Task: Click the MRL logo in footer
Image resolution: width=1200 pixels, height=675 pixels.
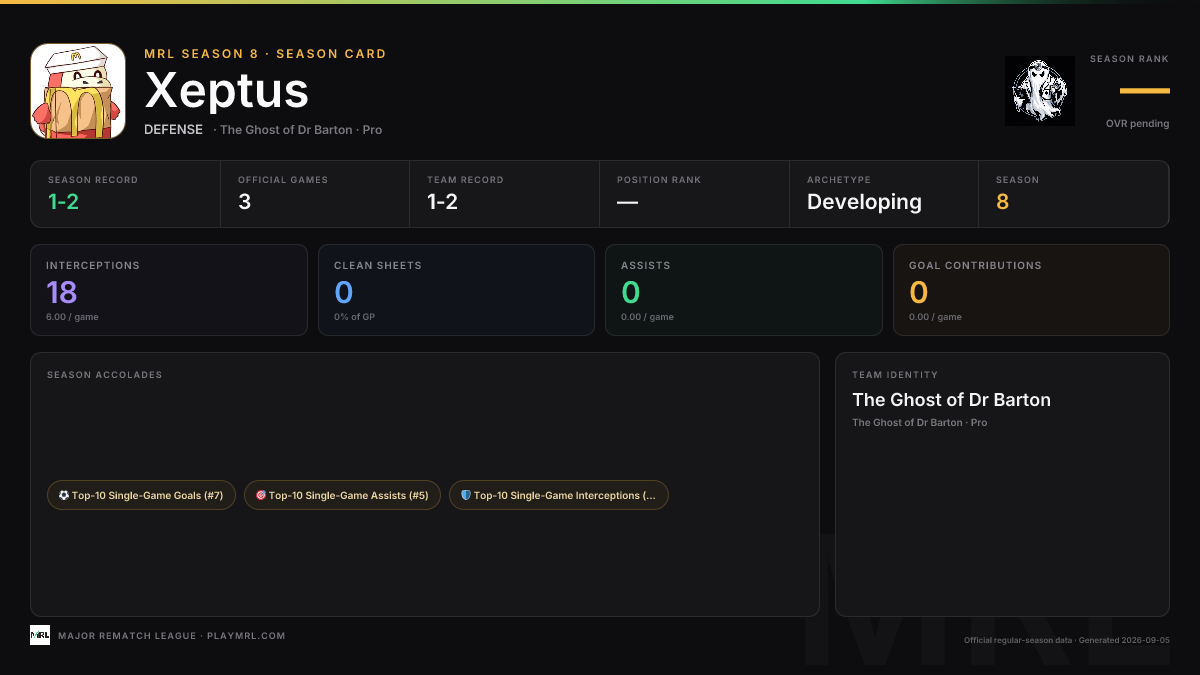Action: (40, 635)
